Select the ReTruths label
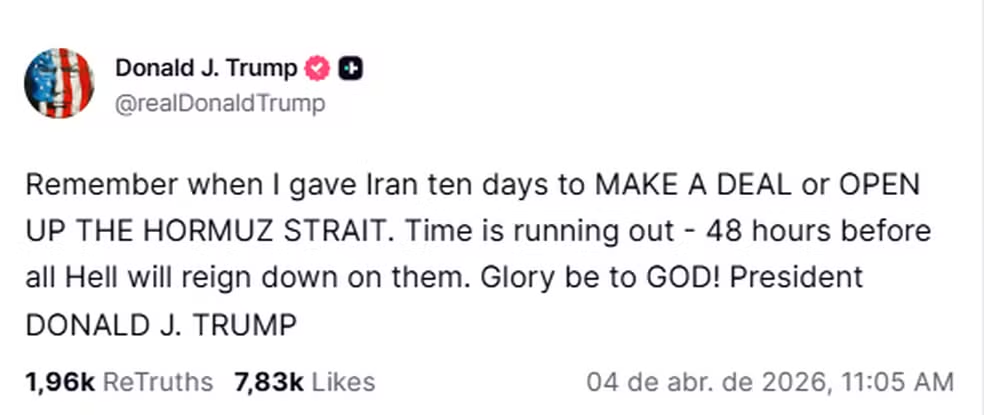The image size is (984, 415). [x=158, y=381]
